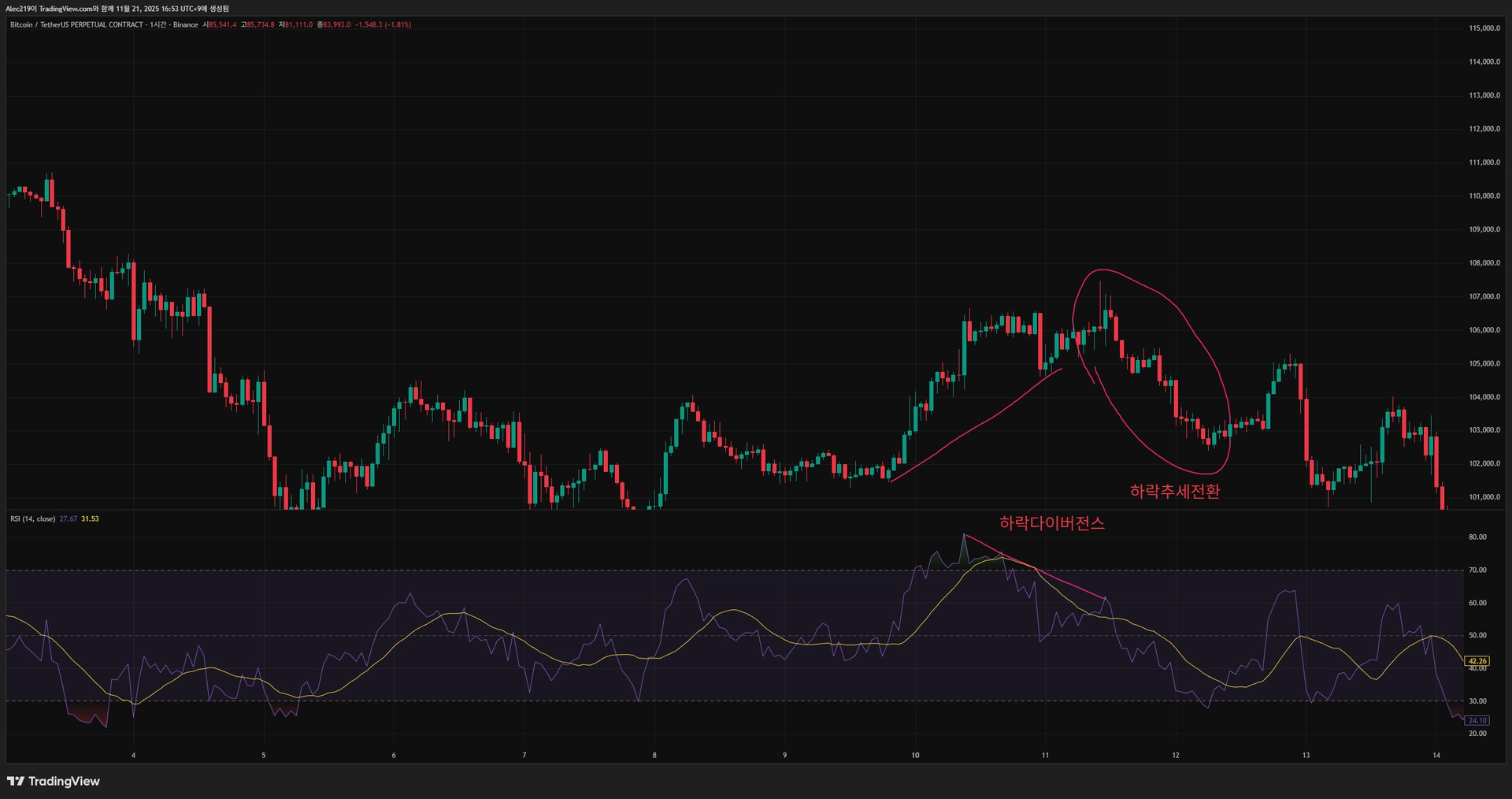Click the low price value 81,111.0

click(x=298, y=24)
